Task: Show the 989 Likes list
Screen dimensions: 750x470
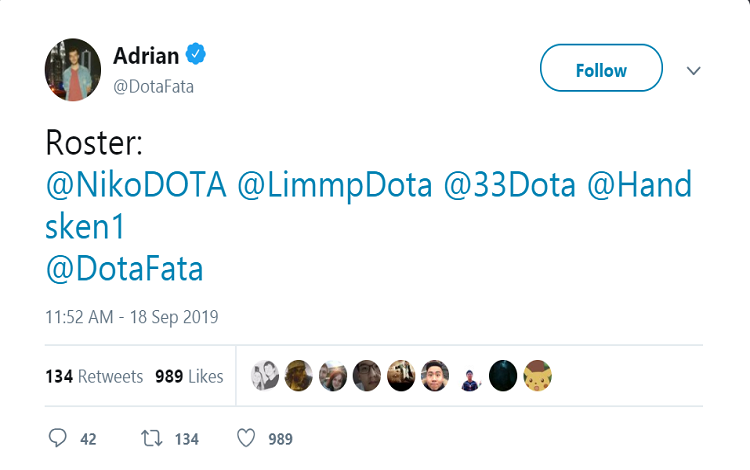Action: pyautogui.click(x=189, y=377)
